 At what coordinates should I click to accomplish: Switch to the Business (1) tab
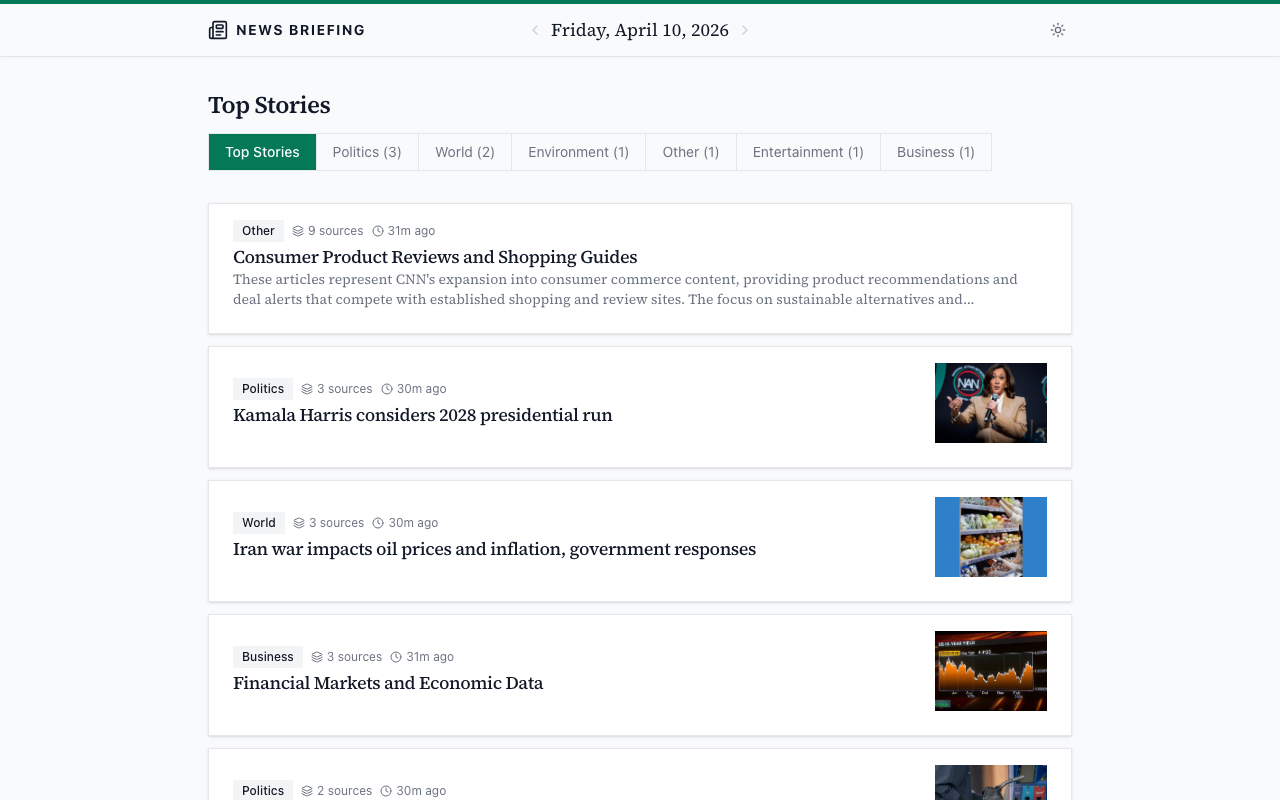coord(936,152)
